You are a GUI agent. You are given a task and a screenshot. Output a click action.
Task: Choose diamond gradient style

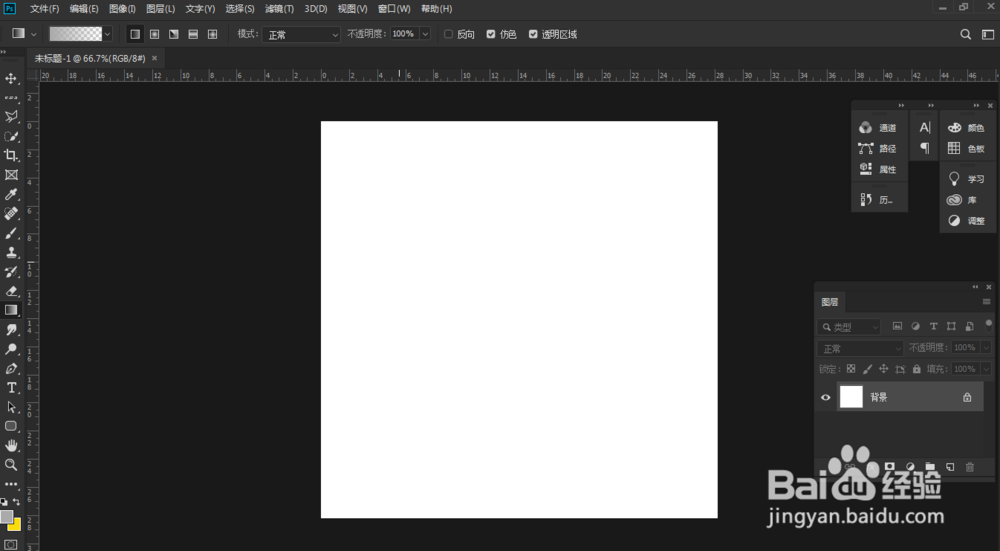pos(212,34)
